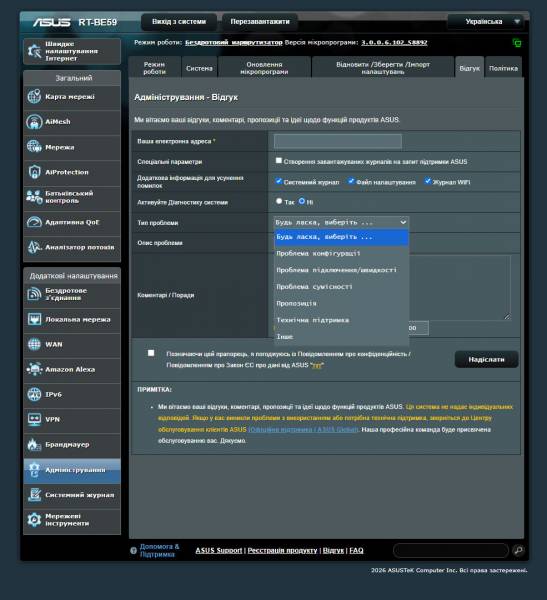
Task: Uncheck the Файл налаштування checkbox
Action: coord(351,181)
